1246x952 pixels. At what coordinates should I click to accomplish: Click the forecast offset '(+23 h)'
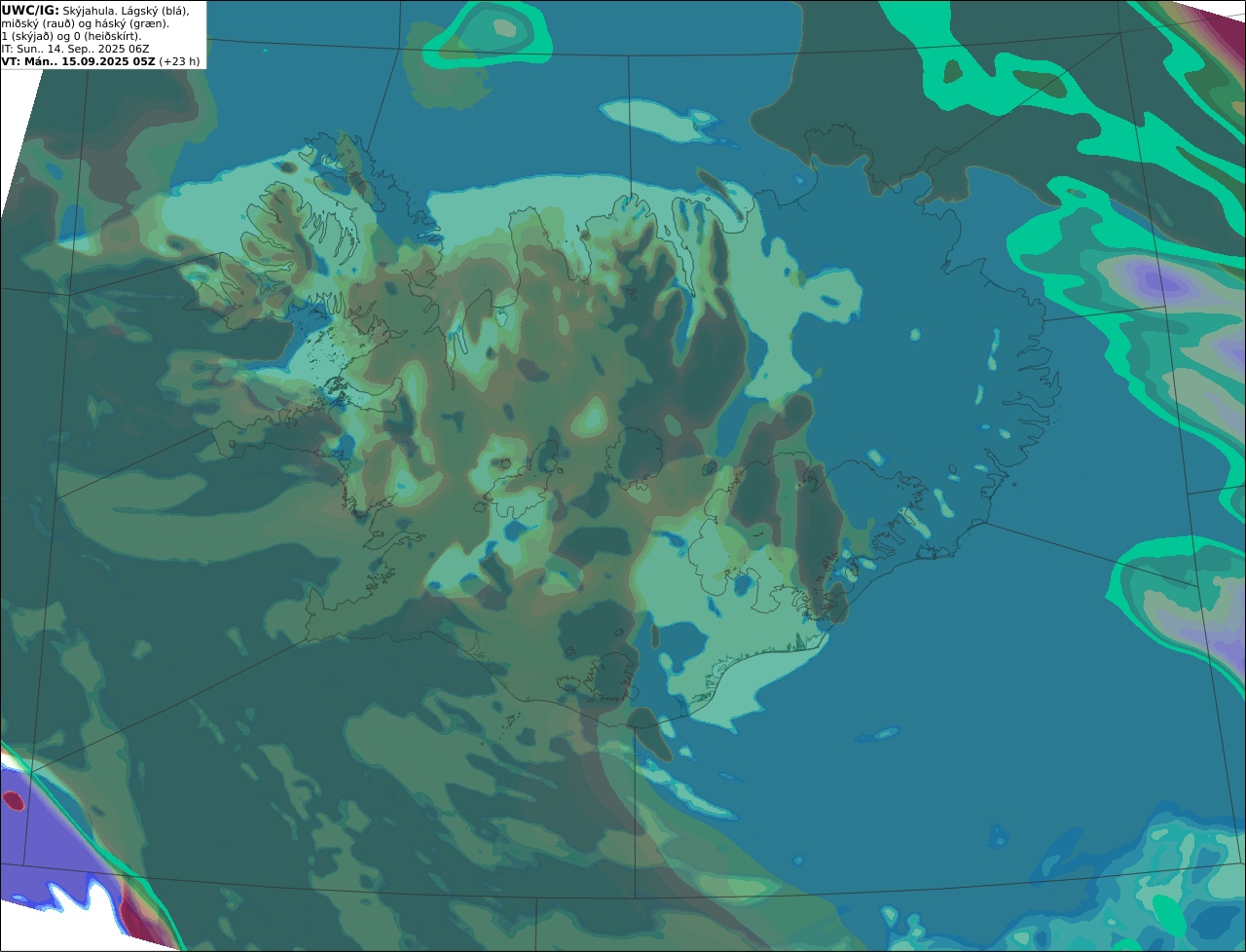(180, 61)
